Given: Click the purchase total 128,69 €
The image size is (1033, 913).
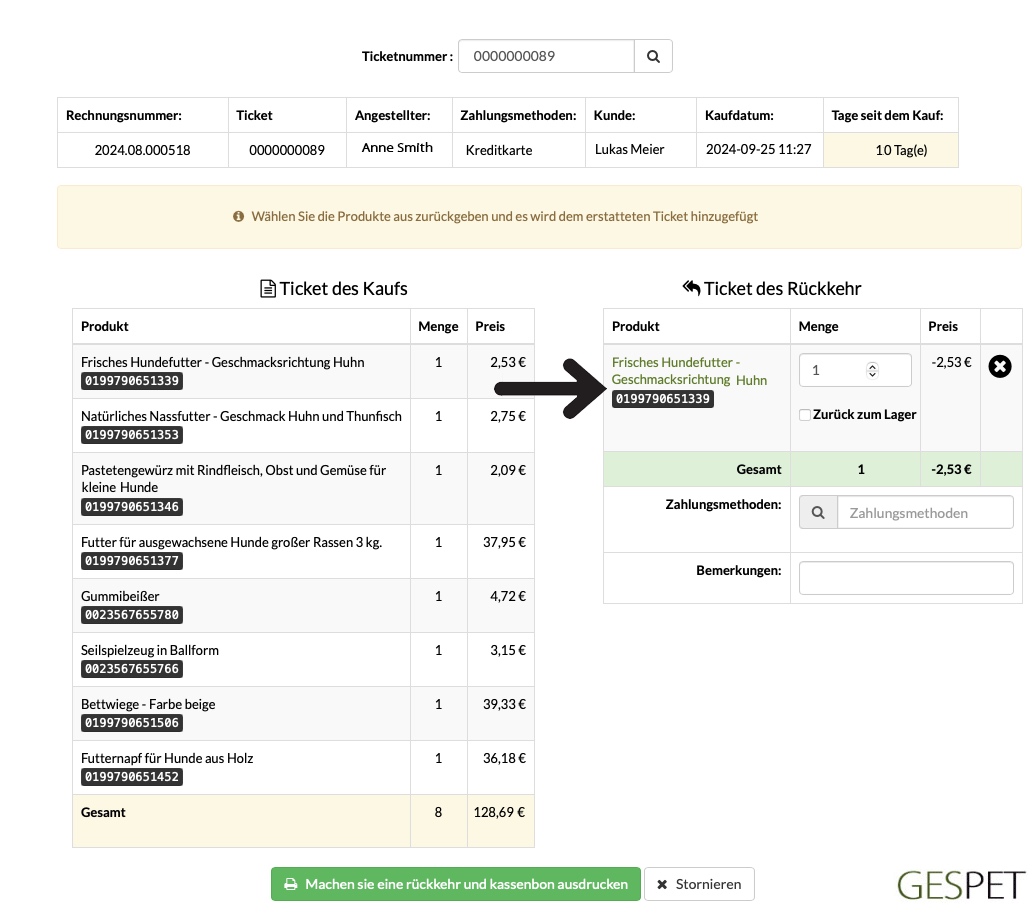Looking at the screenshot, I should (499, 812).
